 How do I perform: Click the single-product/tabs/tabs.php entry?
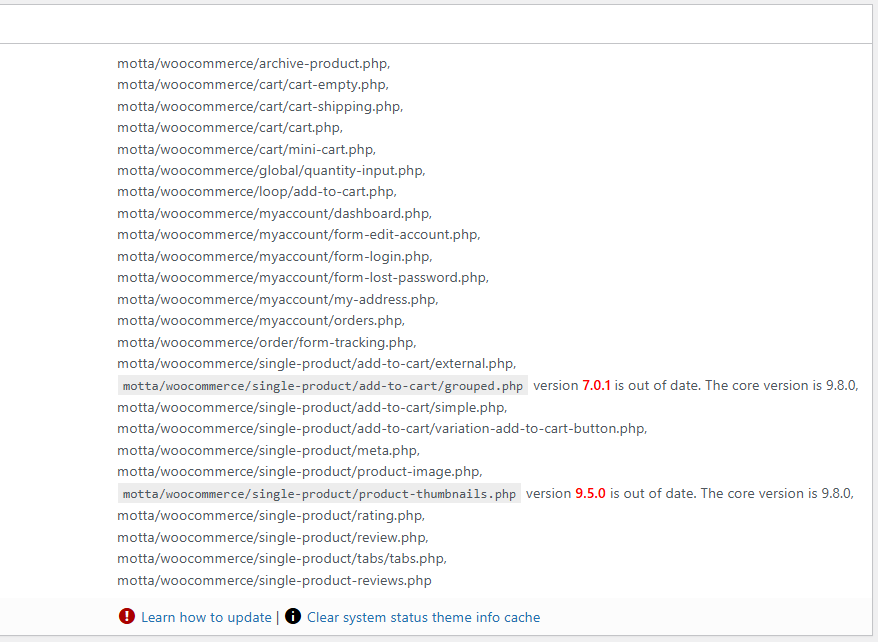282,559
